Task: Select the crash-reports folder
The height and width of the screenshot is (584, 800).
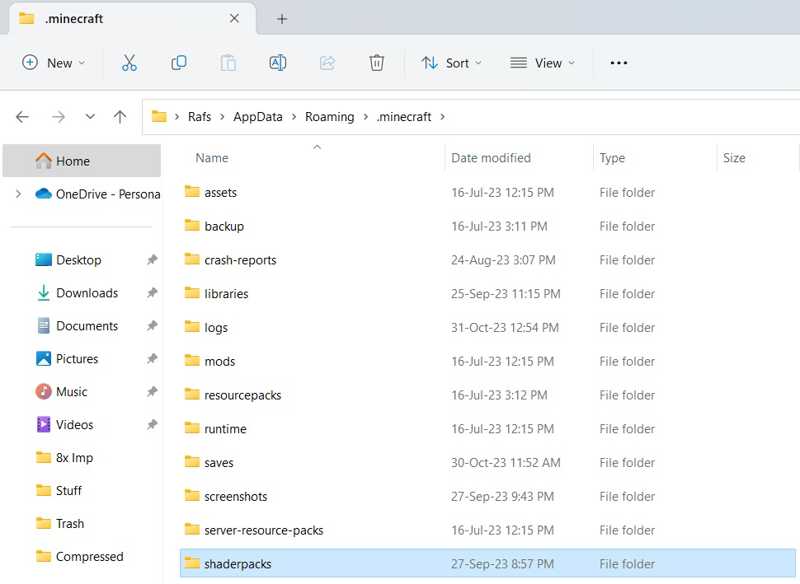Action: click(488, 260)
